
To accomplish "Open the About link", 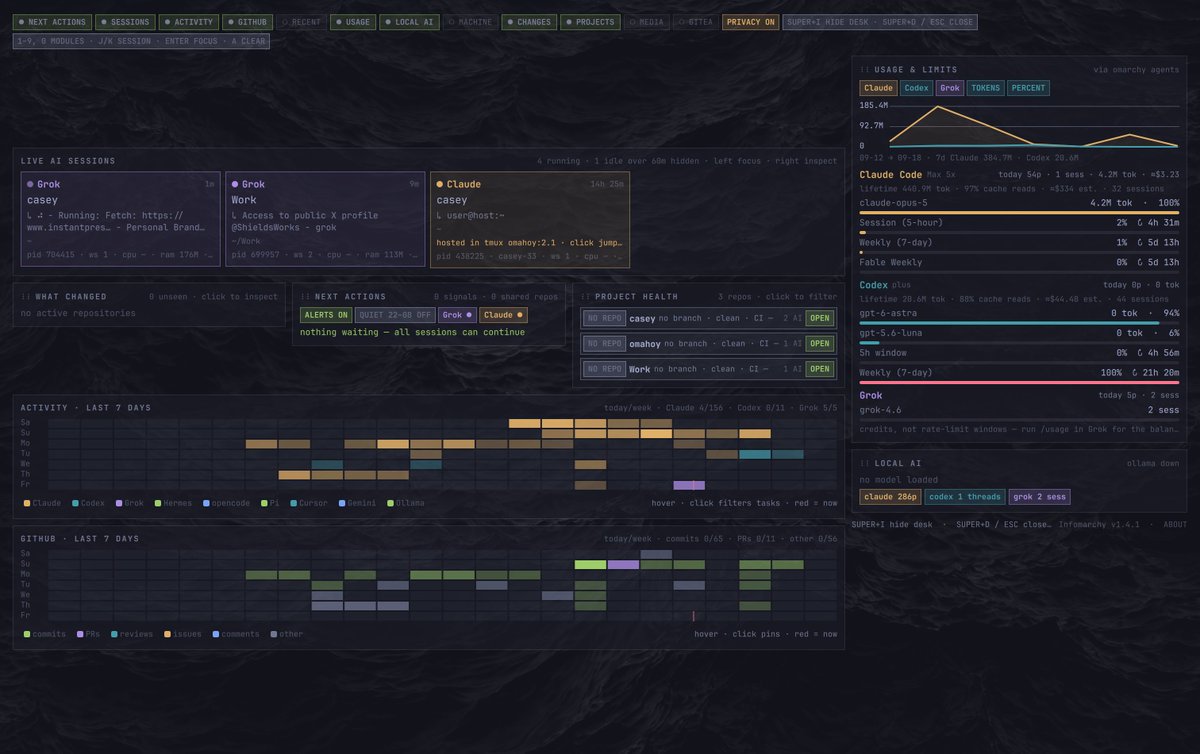I will [x=1175, y=524].
